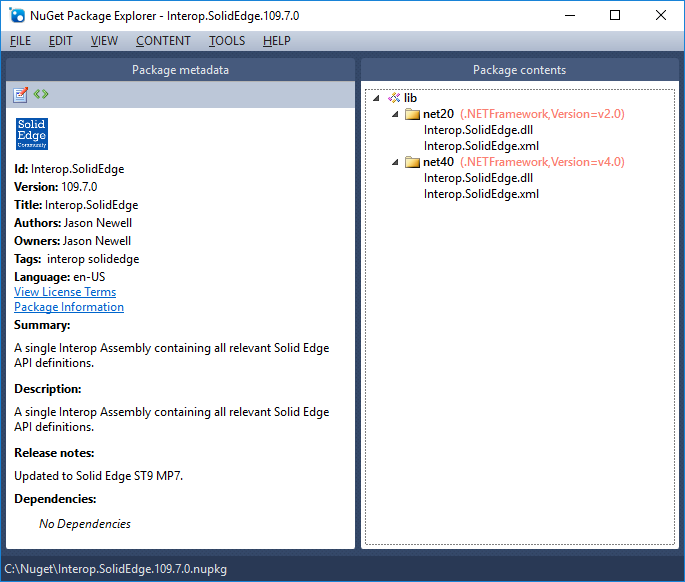685x582 pixels.
Task: Click the Owners: Jason Newell text
Action: tap(73, 241)
